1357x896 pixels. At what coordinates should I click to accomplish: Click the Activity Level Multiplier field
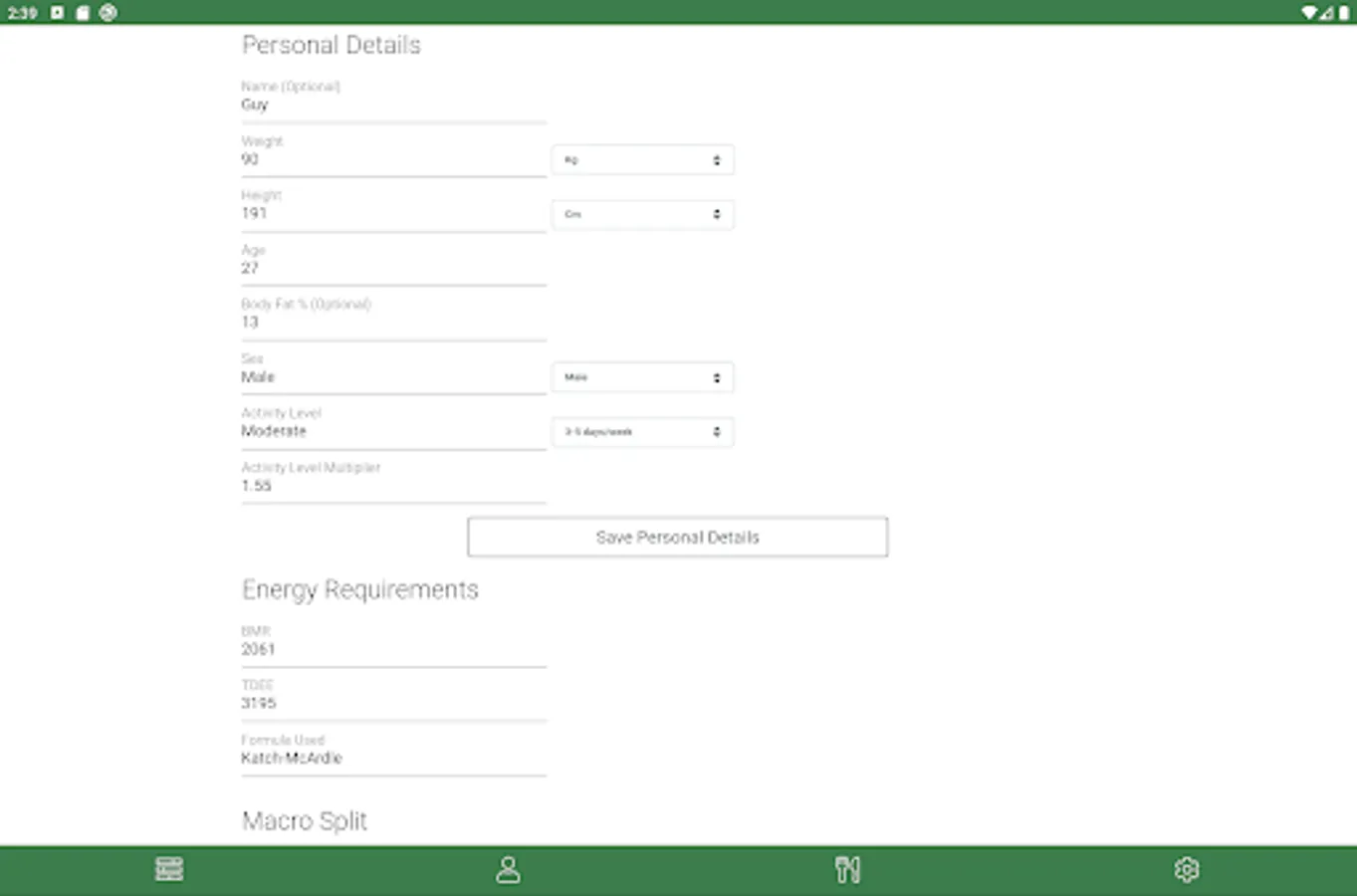click(x=393, y=485)
